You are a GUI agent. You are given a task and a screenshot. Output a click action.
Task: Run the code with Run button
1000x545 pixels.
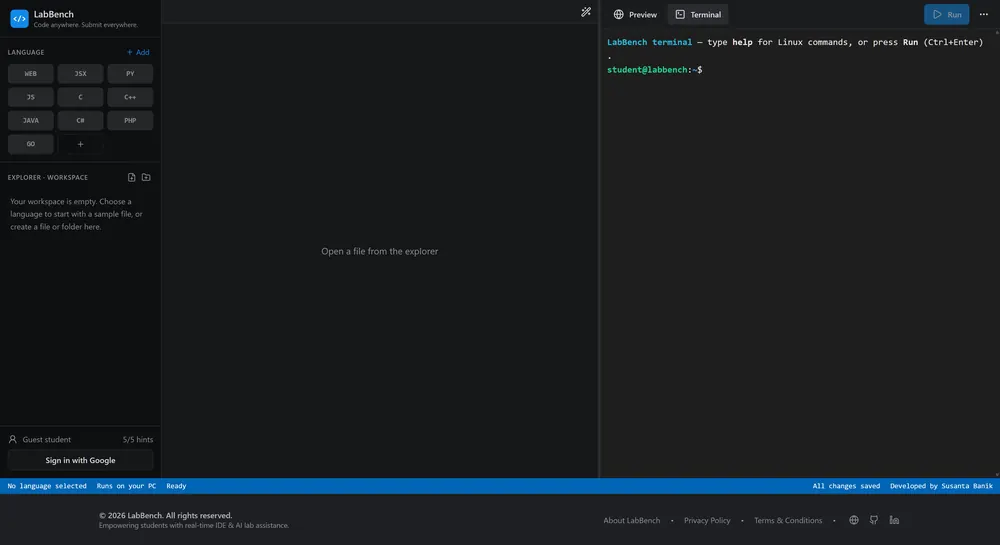click(946, 15)
